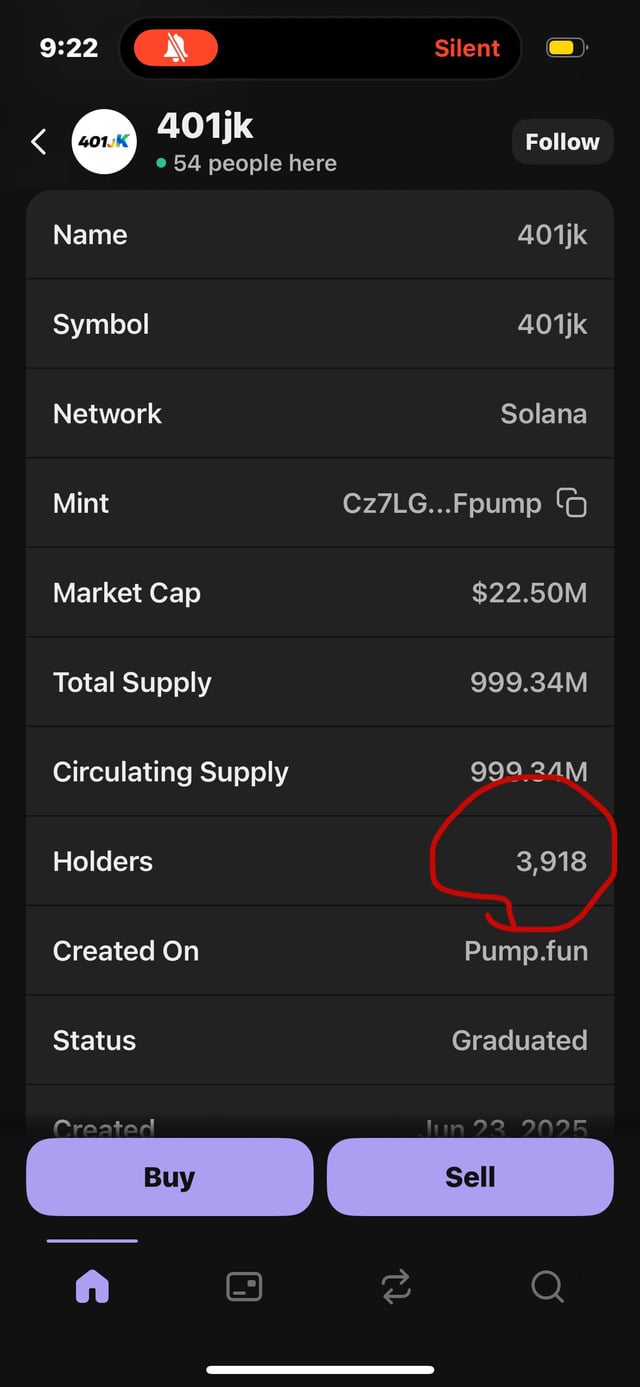This screenshot has height=1387, width=640.
Task: Tap the Total Supply row
Action: (320, 682)
